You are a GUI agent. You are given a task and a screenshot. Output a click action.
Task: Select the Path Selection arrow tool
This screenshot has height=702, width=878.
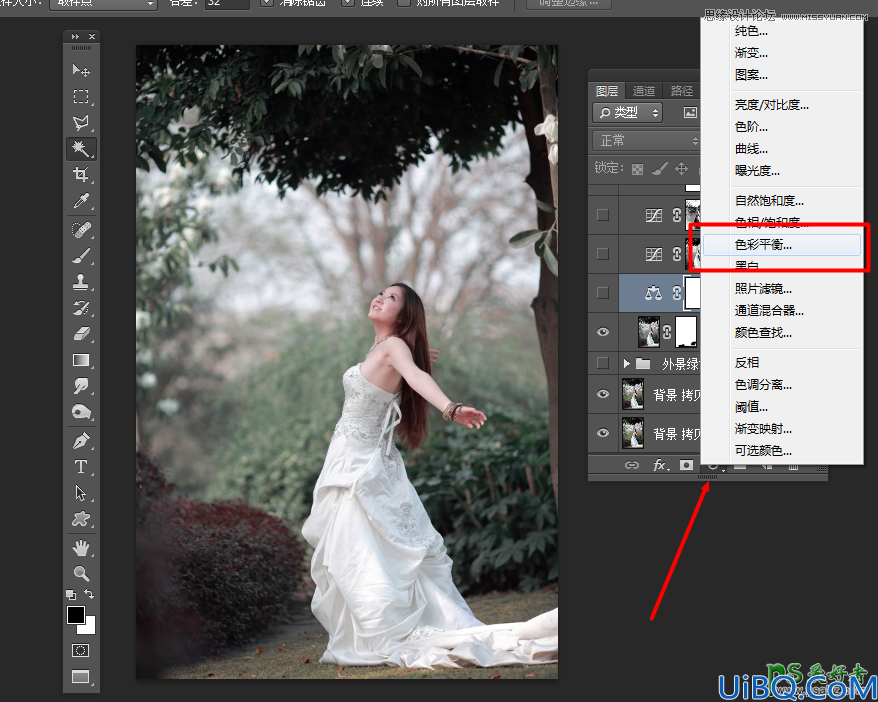[x=81, y=493]
